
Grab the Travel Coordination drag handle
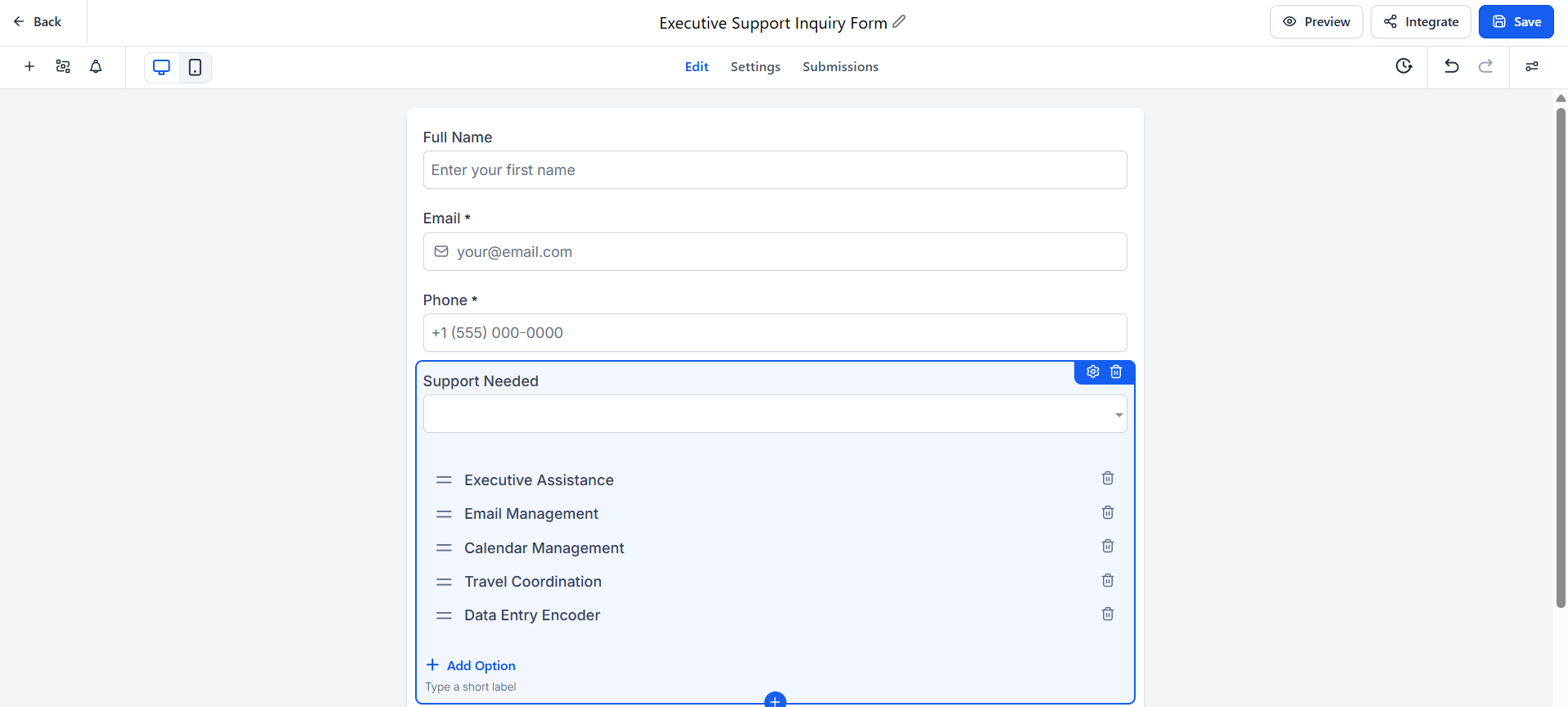coord(444,582)
